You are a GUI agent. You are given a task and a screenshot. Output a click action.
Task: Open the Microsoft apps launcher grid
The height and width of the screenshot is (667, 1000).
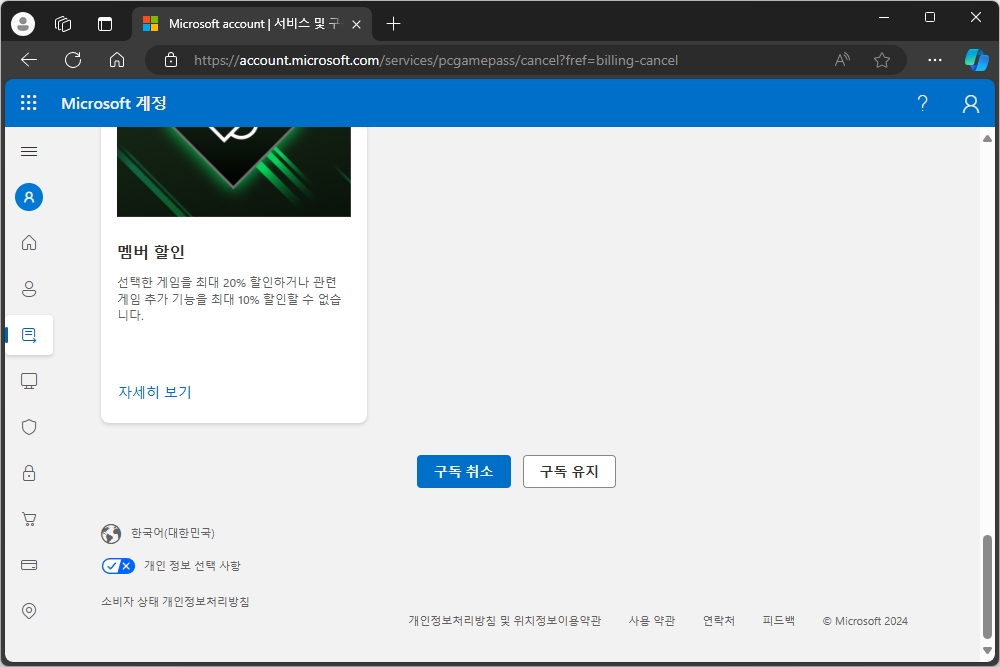coord(29,103)
